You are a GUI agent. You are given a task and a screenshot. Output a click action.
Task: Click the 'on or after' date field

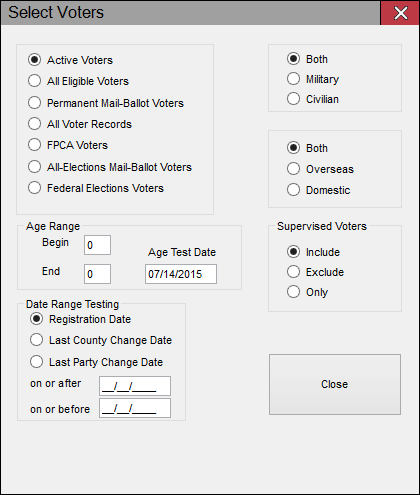click(x=135, y=386)
